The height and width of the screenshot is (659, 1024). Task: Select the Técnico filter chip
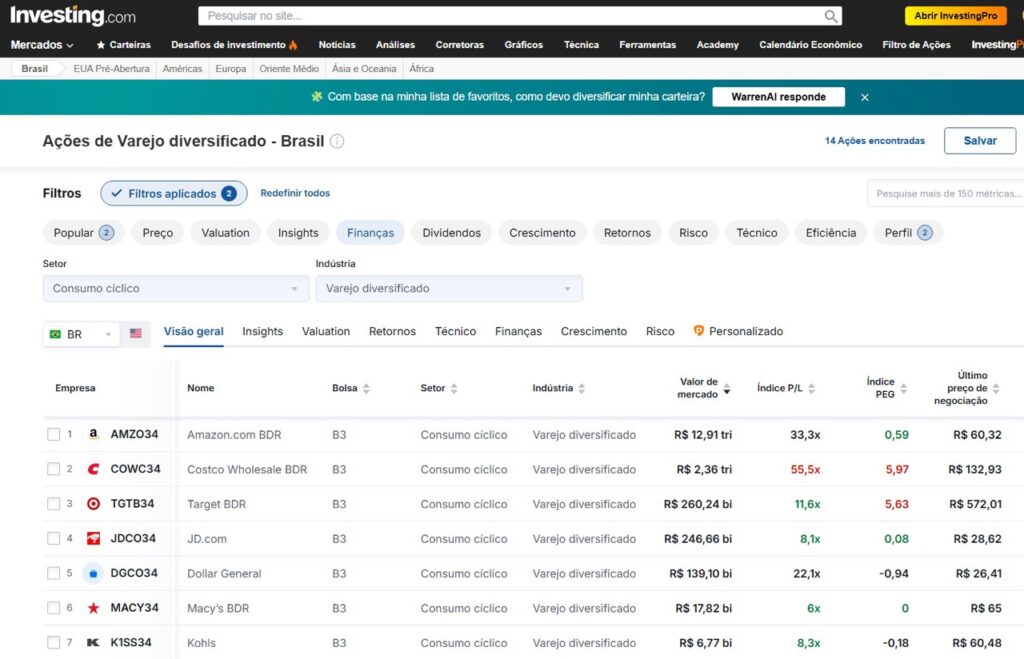[x=757, y=233]
